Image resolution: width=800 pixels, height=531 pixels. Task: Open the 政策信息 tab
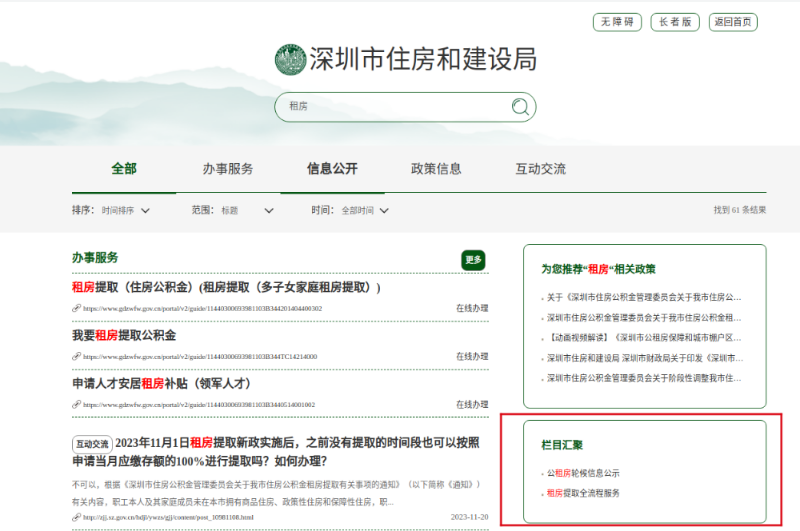pyautogui.click(x=436, y=169)
